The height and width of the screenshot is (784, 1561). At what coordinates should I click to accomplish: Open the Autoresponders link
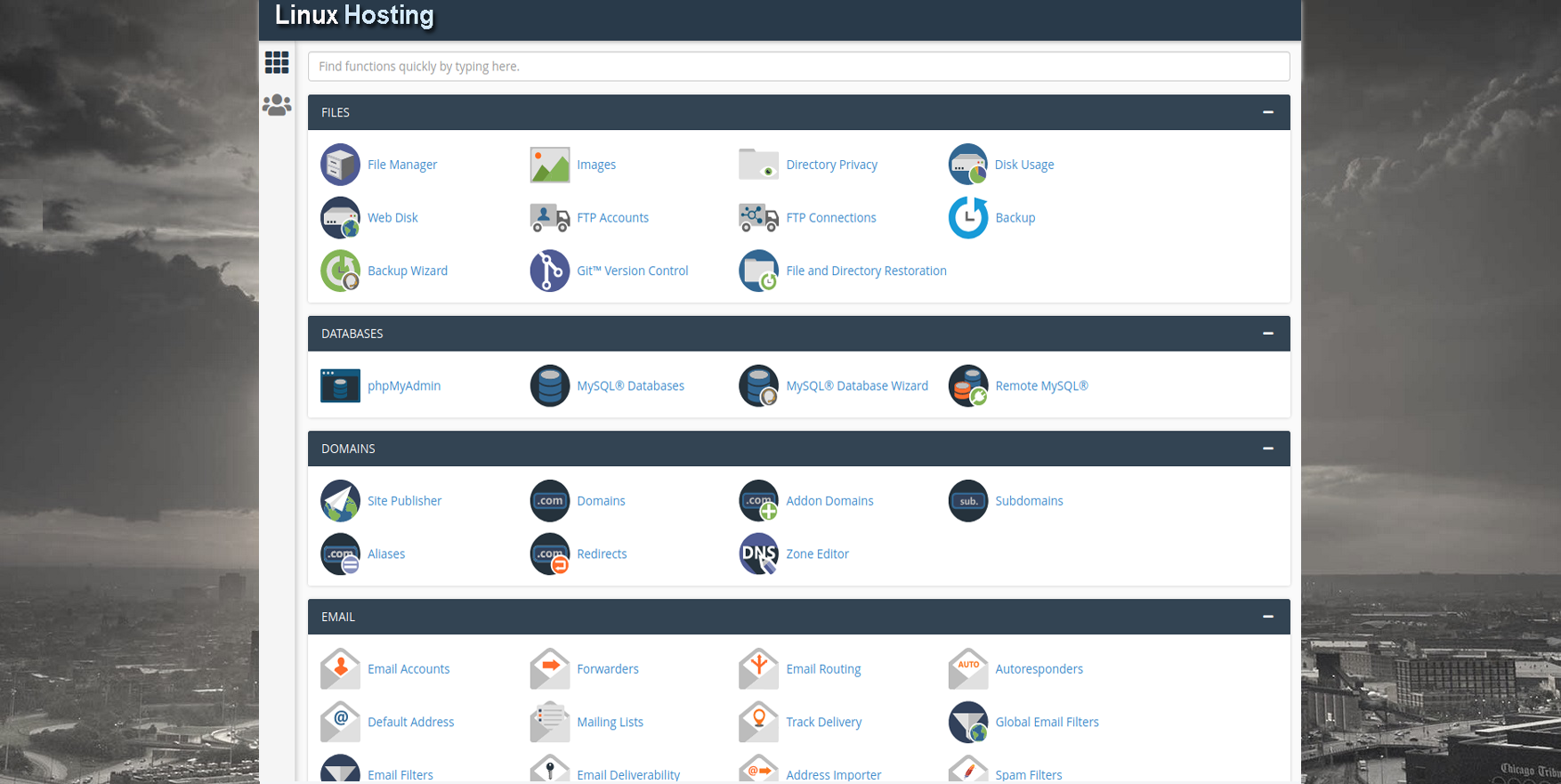pos(1039,669)
